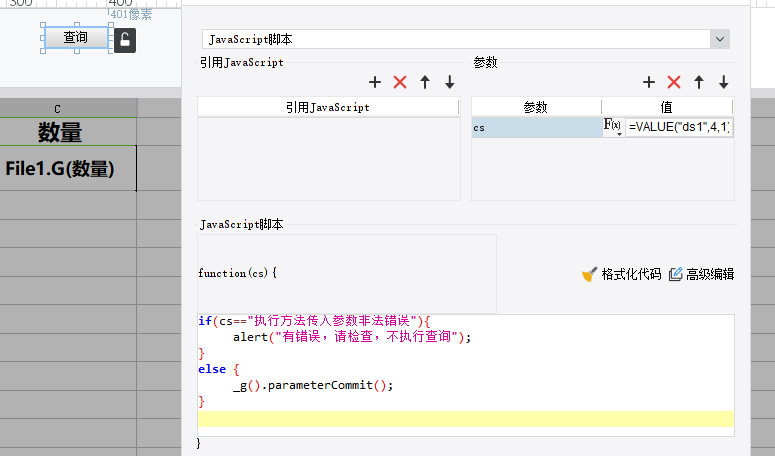The width and height of the screenshot is (775, 456).
Task: Move the cs parameter up
Action: pyautogui.click(x=698, y=82)
